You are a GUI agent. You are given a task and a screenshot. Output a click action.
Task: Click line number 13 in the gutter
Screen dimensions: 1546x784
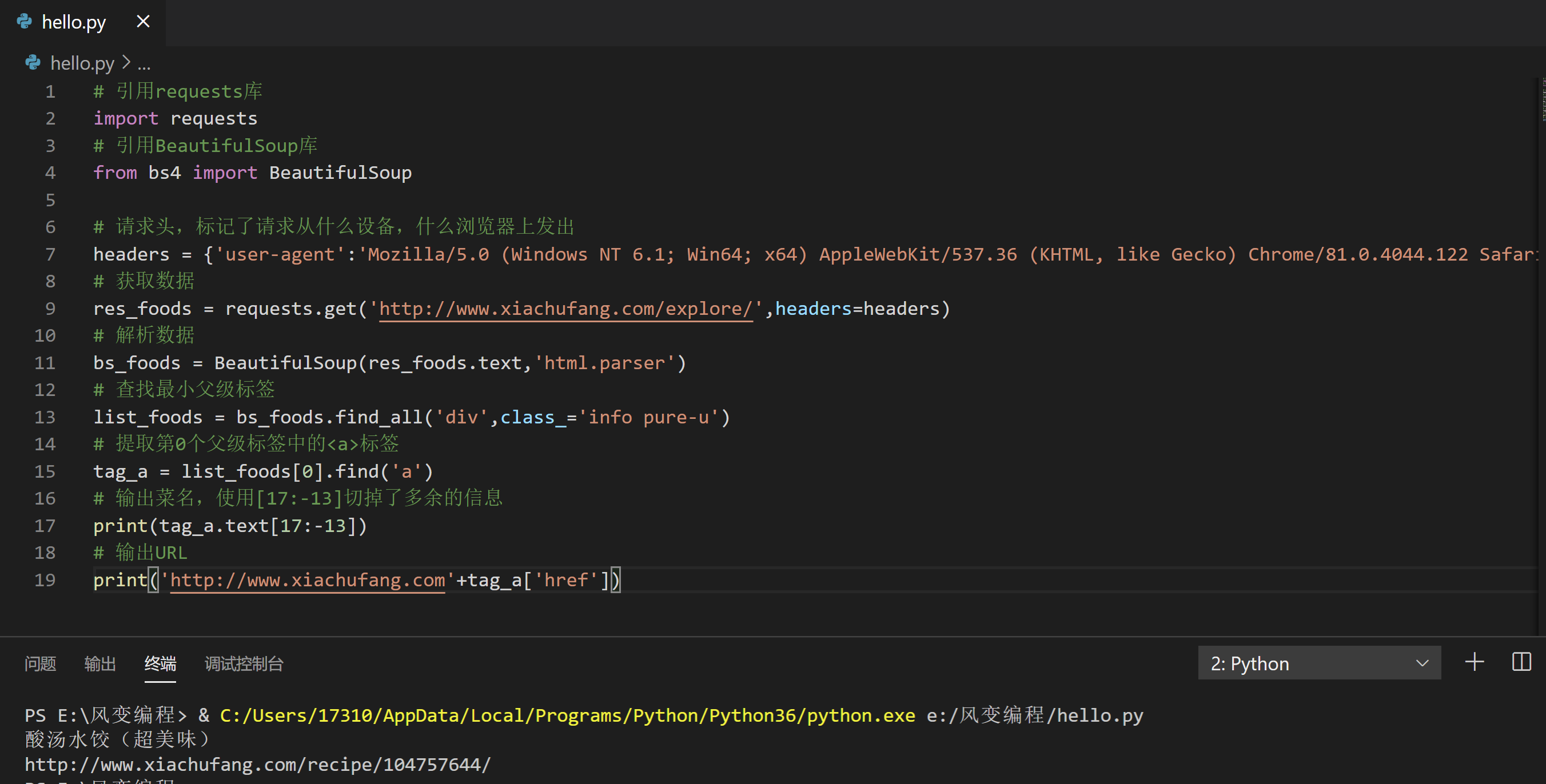45,417
